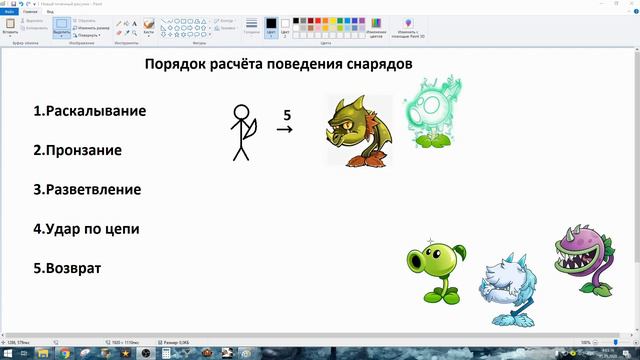The width and height of the screenshot is (640, 360).
Task: Click the Snapdragon plant image on canvas
Action: (x=359, y=131)
